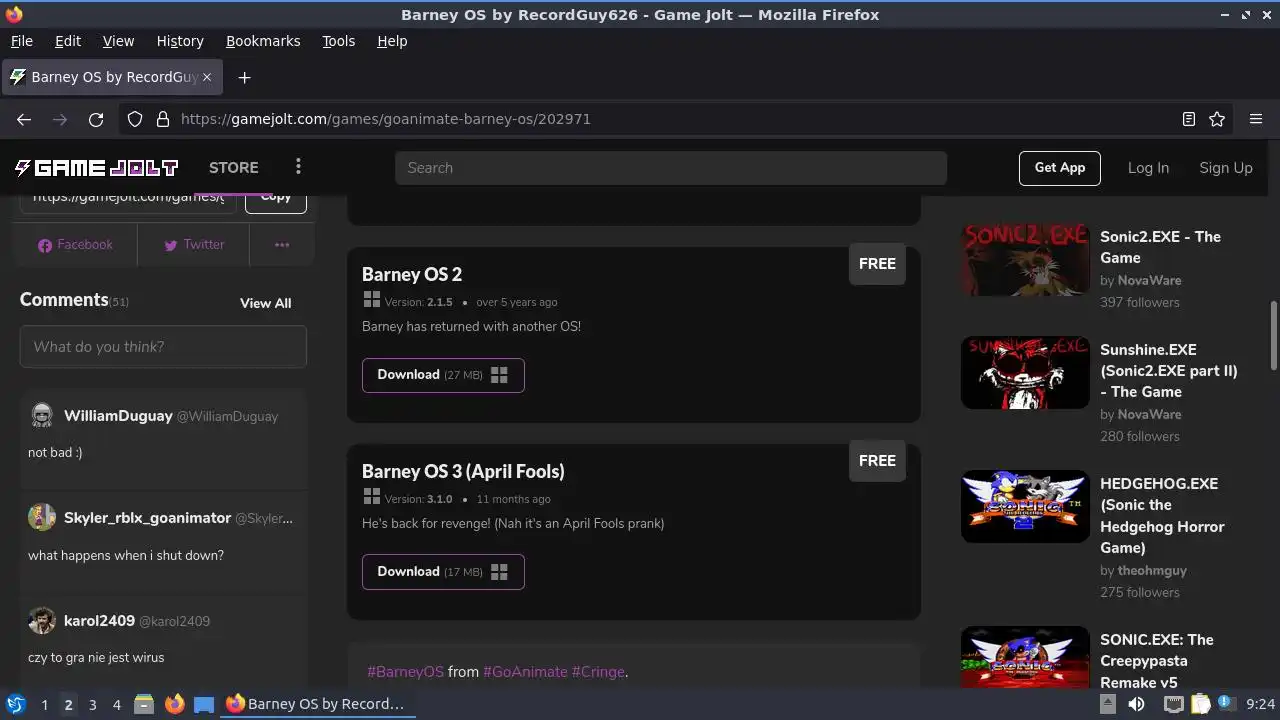Open the View menu
The width and height of the screenshot is (1280, 720).
118,41
